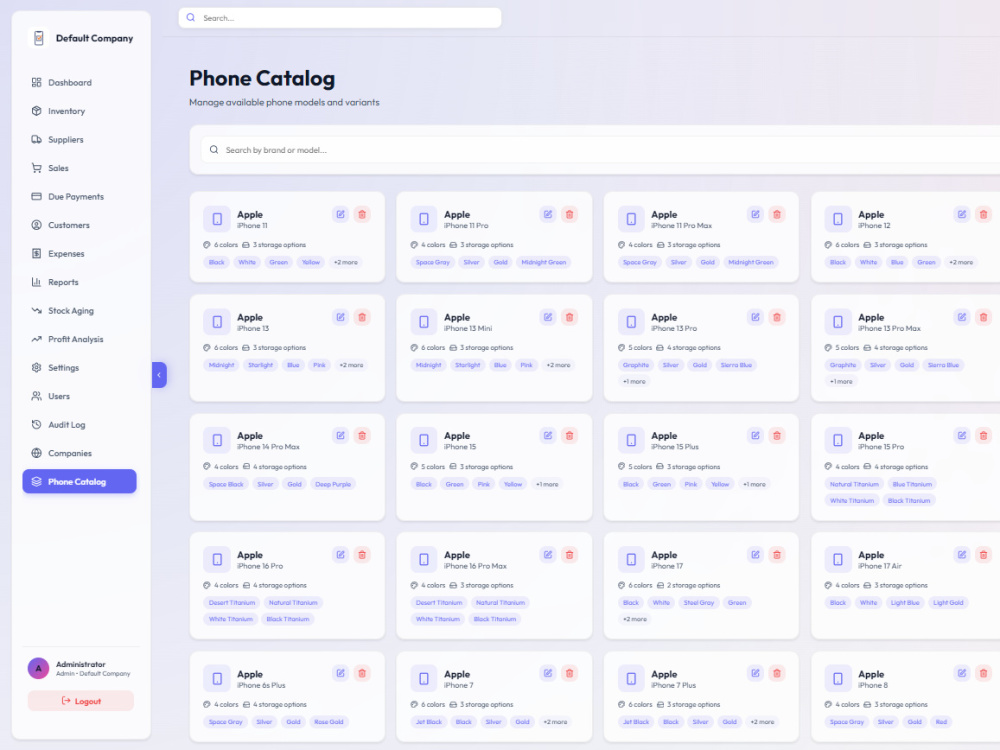This screenshot has width=1000, height=750.
Task: Open Profit Analysis
Action: point(80,339)
